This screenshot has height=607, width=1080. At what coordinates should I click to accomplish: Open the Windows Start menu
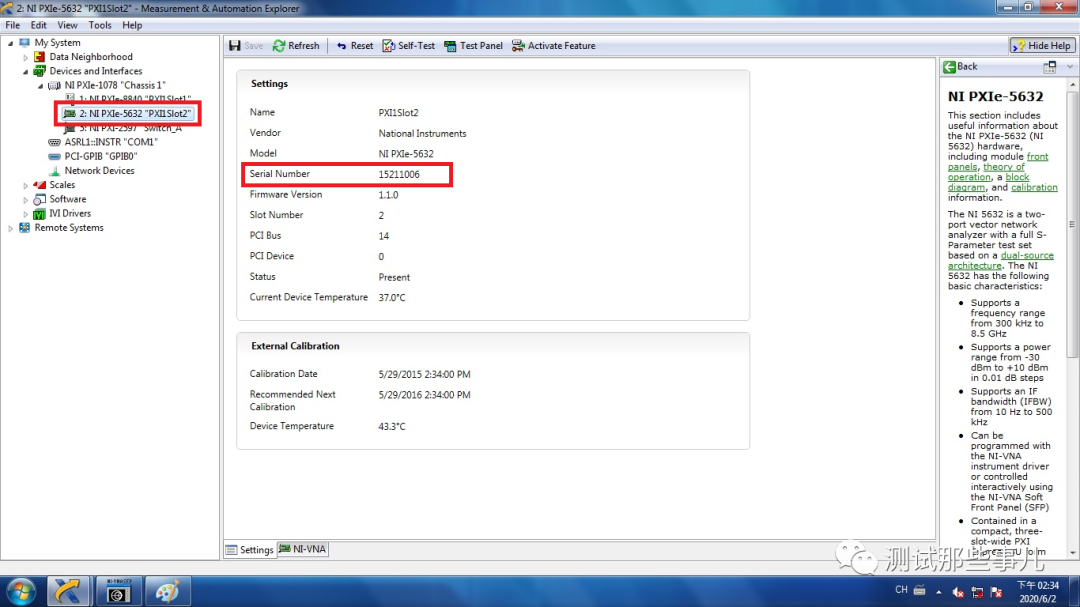pos(21,591)
